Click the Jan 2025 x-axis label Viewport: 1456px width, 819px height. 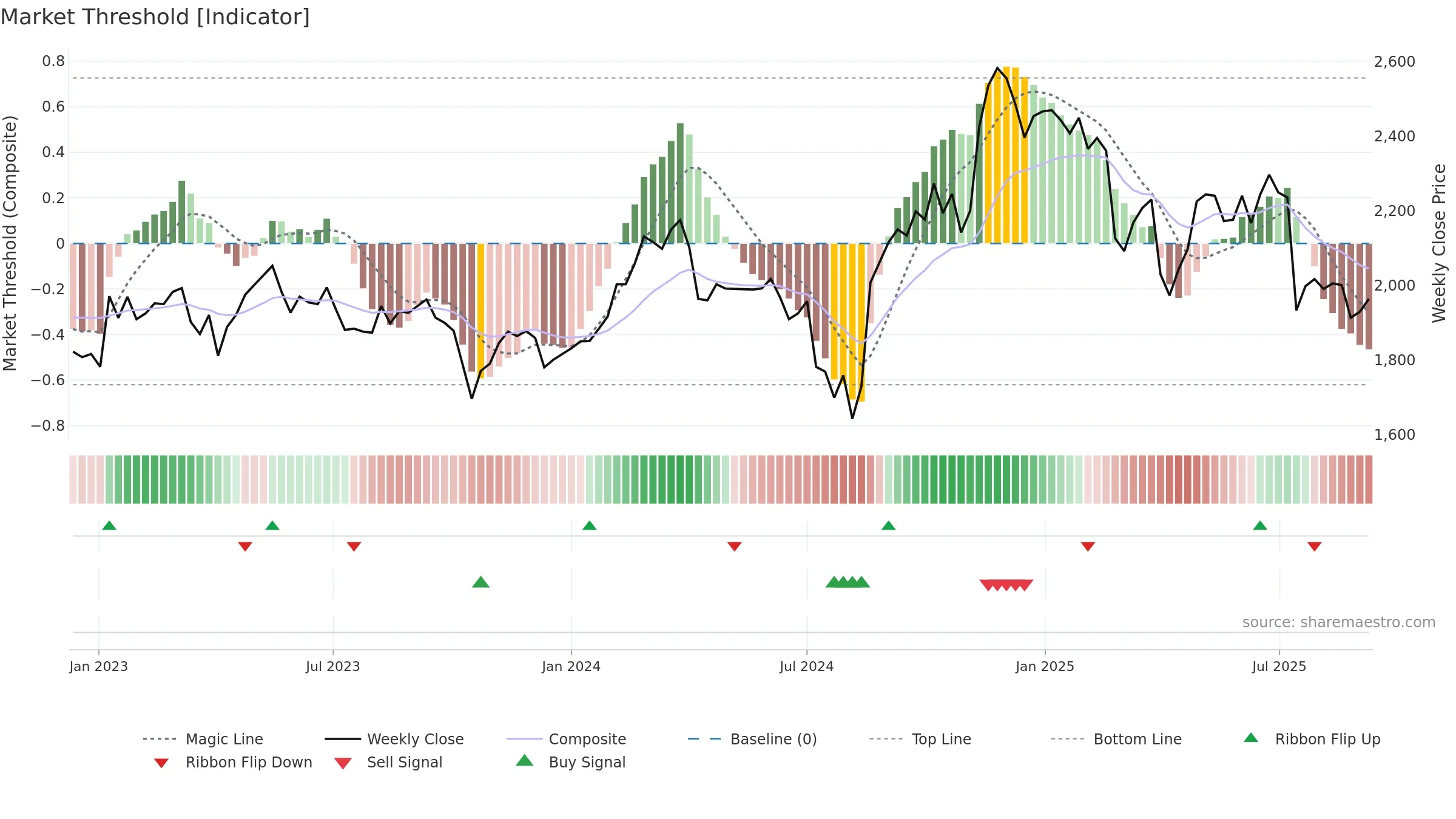coord(1045,666)
